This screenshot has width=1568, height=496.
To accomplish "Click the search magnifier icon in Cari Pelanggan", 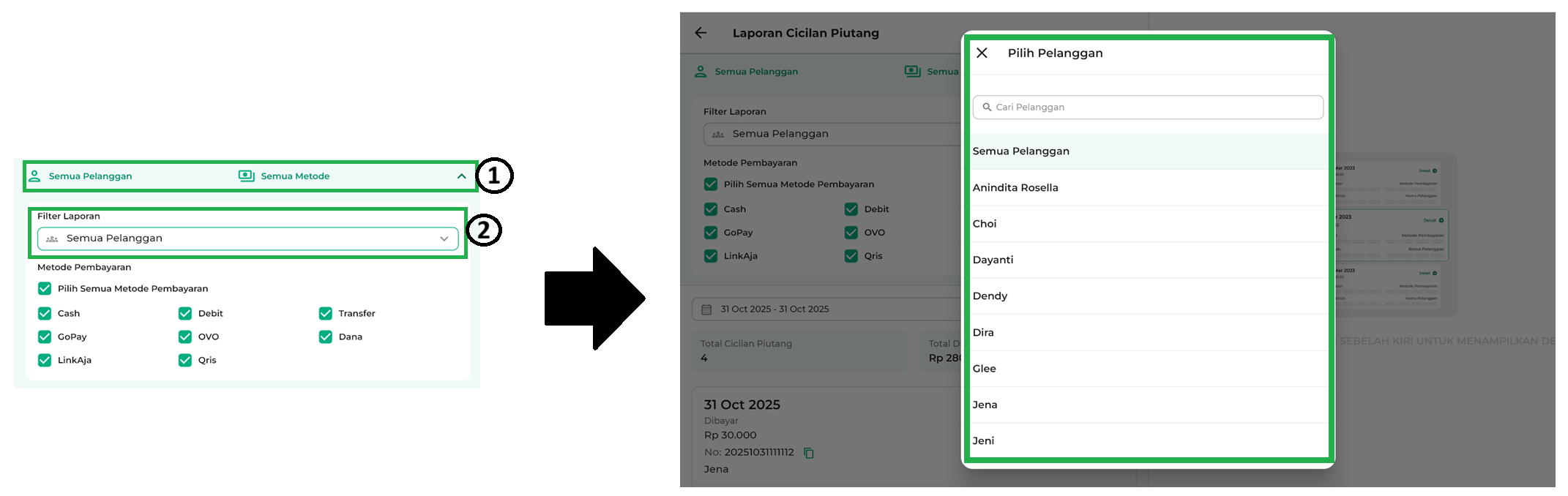I will 987,107.
